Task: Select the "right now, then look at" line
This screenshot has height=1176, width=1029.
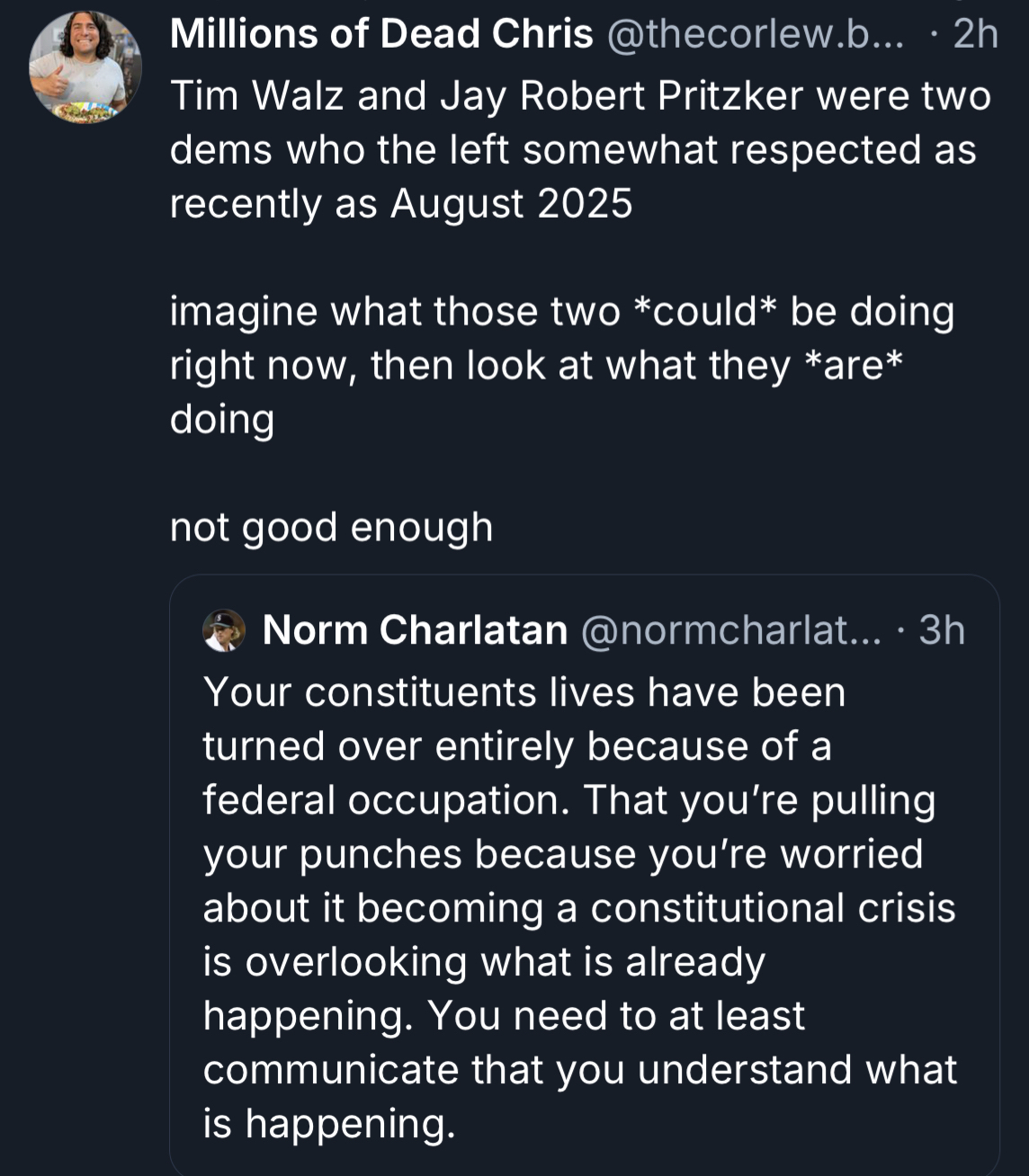Action: 537,366
